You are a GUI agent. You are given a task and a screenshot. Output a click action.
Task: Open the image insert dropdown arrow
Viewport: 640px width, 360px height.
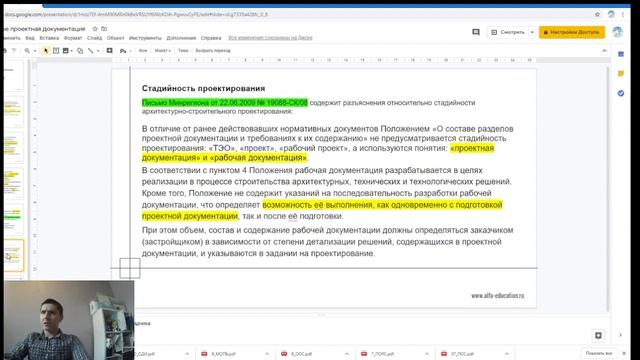tap(71, 51)
